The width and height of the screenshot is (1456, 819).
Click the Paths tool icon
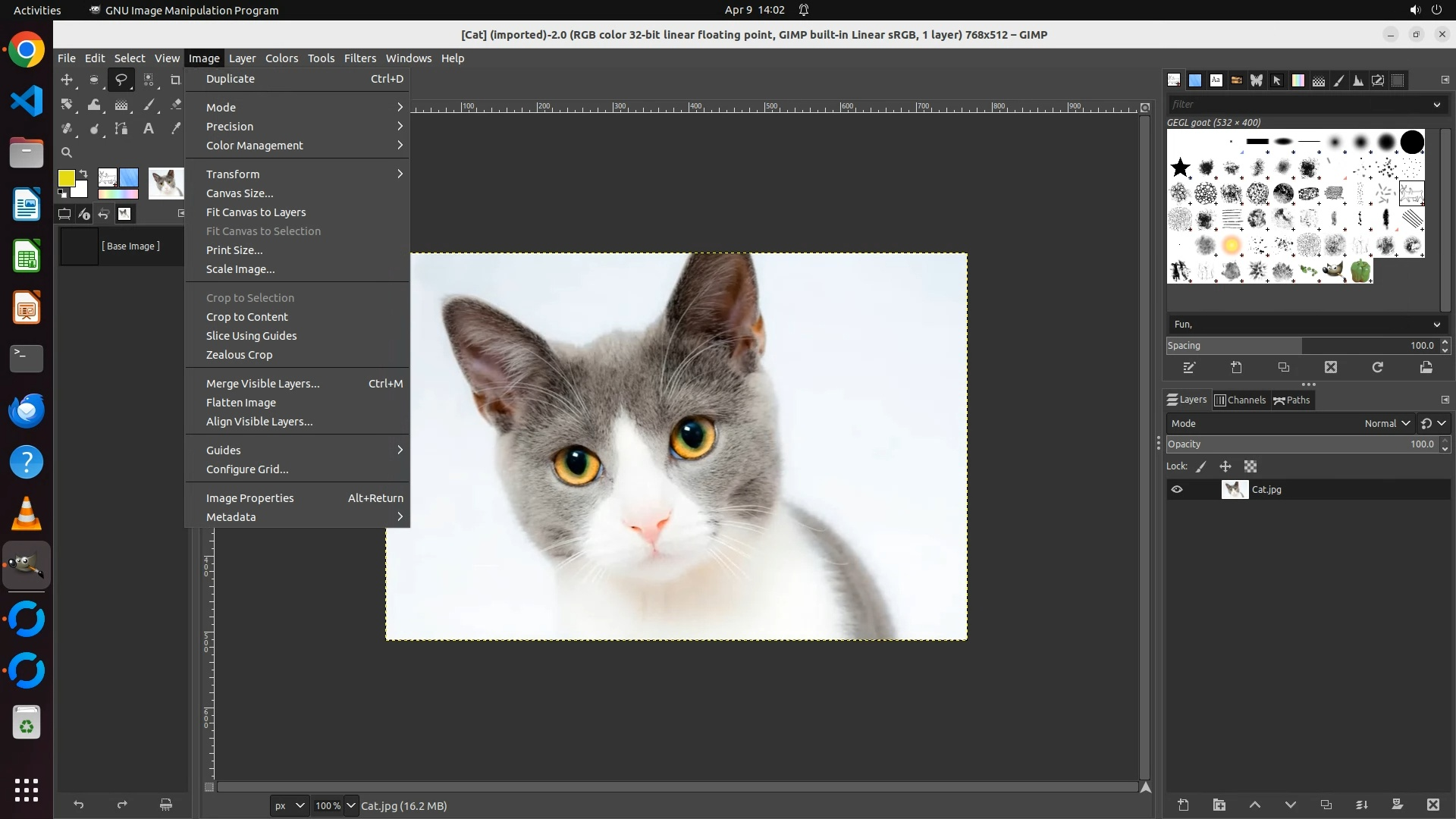(121, 129)
